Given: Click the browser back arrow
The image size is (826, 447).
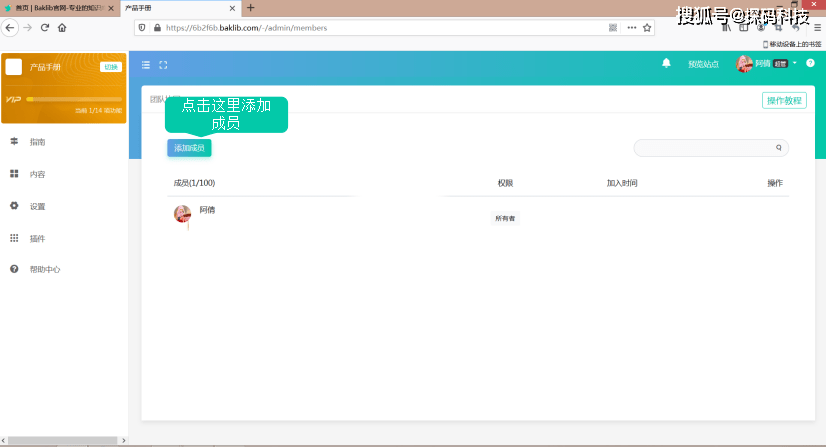Looking at the screenshot, I should (x=10, y=28).
